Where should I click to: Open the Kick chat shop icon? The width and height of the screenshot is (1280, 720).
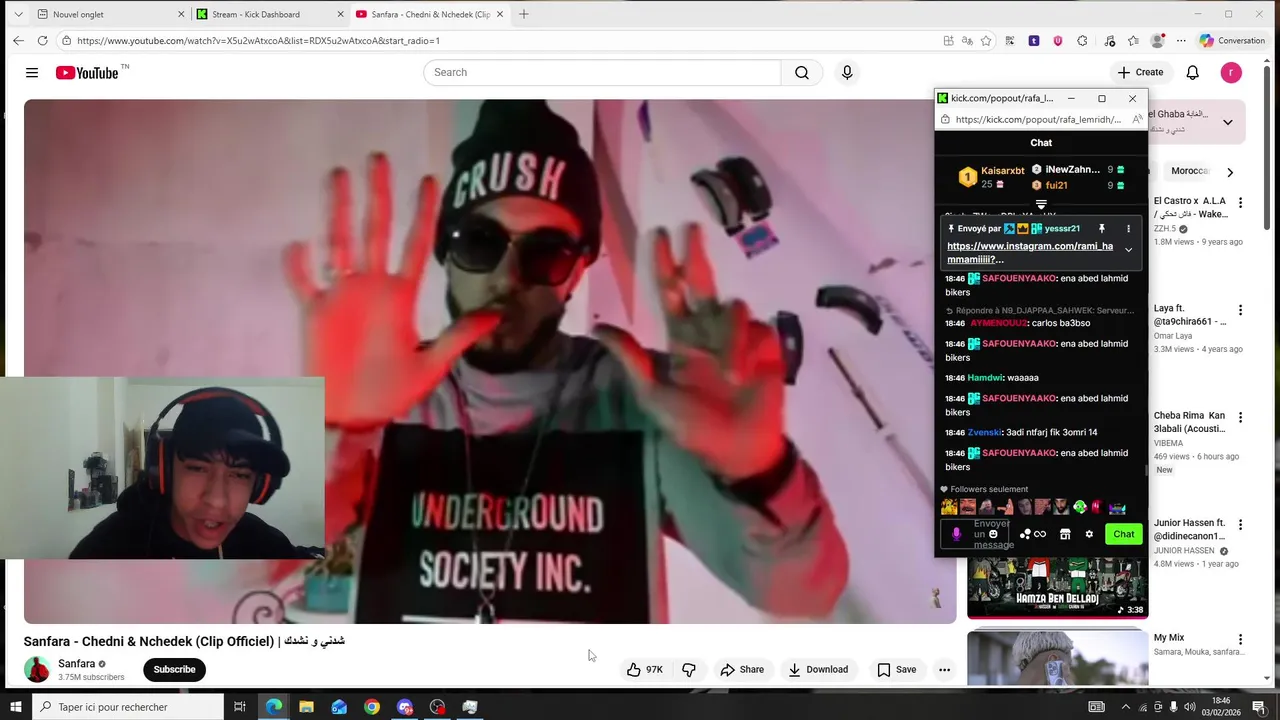(1065, 534)
